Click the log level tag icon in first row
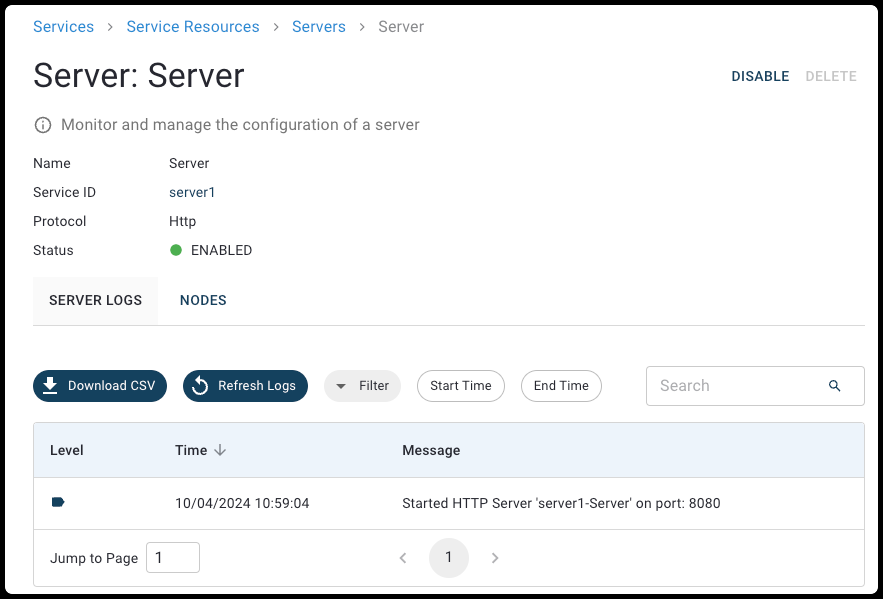The image size is (883, 599). click(x=58, y=502)
